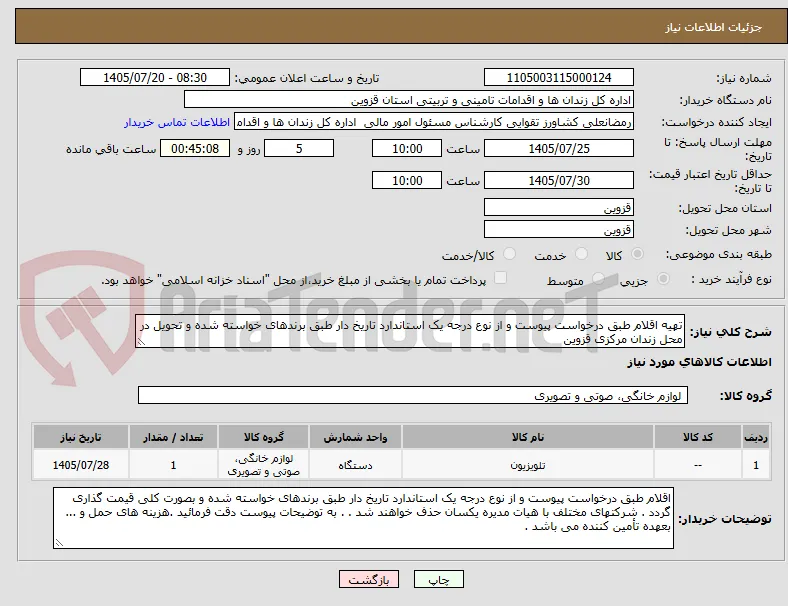Click the نام کالا column header
The width and height of the screenshot is (788, 606).
(x=528, y=437)
